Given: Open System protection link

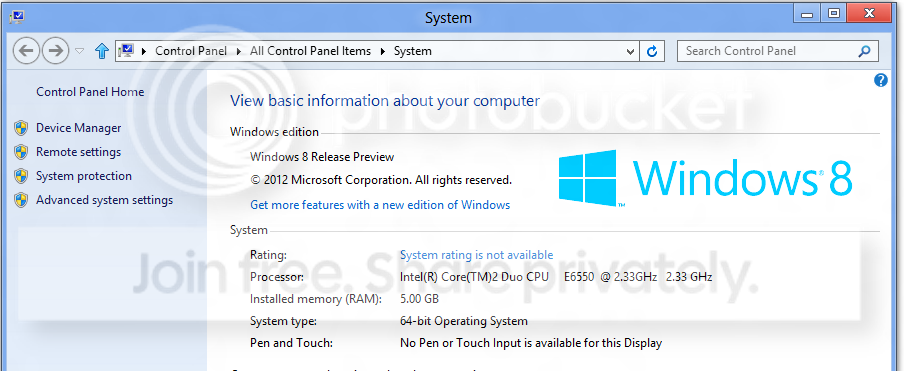Looking at the screenshot, I should (84, 176).
